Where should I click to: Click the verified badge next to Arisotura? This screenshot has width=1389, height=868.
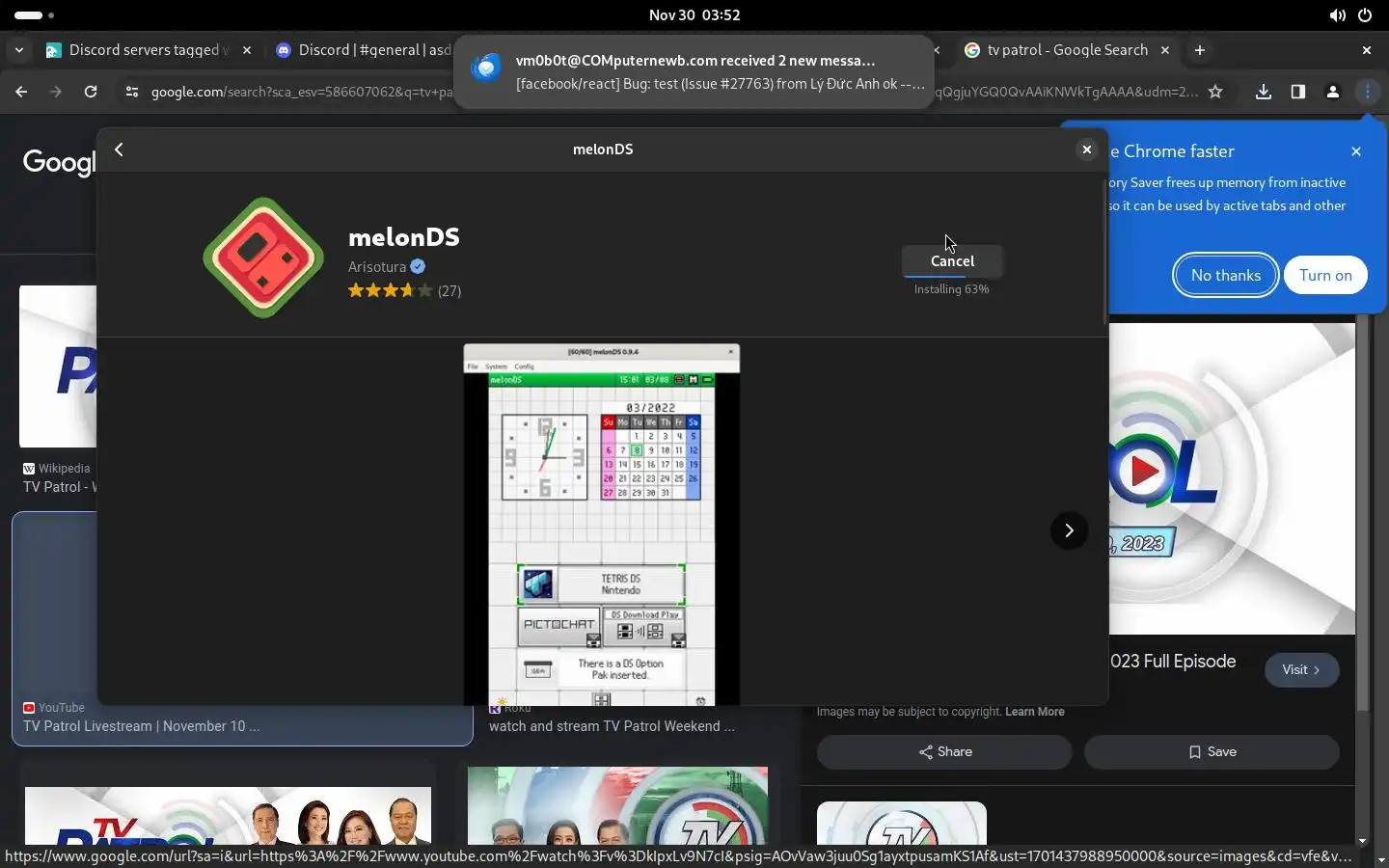point(418,267)
